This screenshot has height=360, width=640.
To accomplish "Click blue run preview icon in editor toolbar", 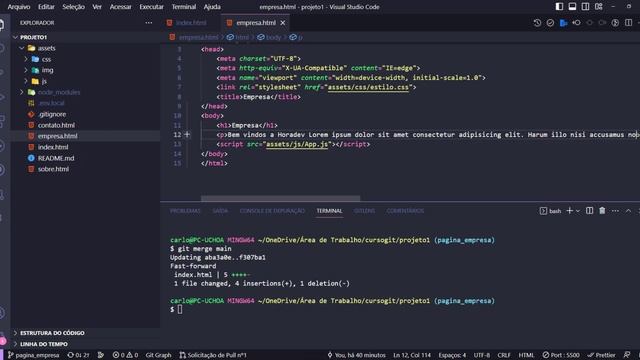I will [x=563, y=23].
